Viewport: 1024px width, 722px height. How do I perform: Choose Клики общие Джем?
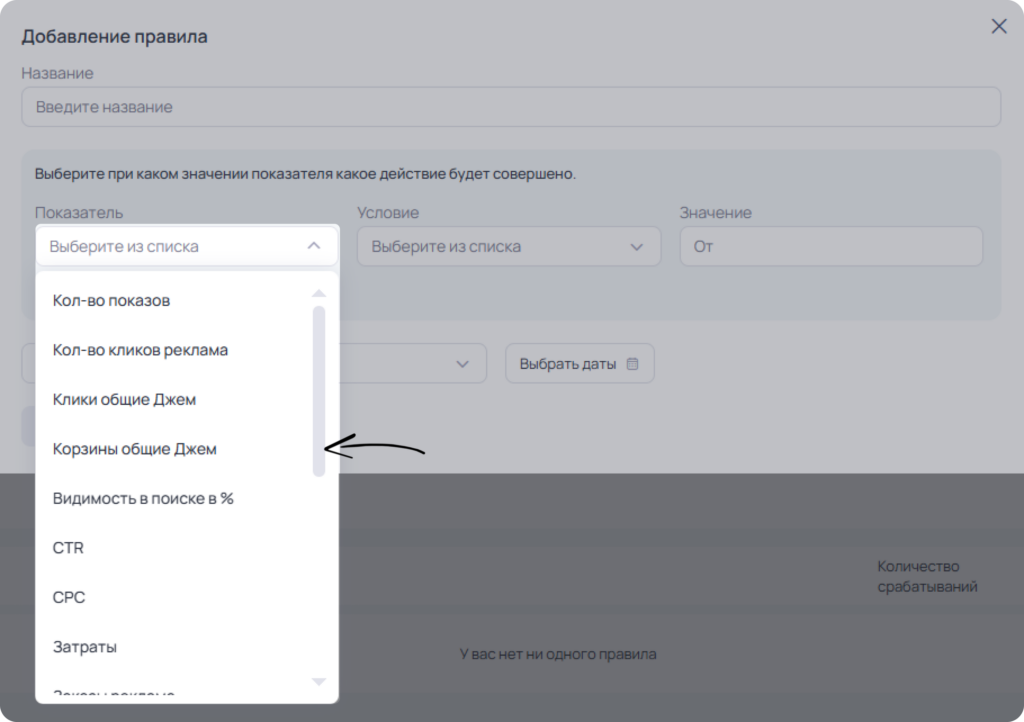(x=124, y=400)
